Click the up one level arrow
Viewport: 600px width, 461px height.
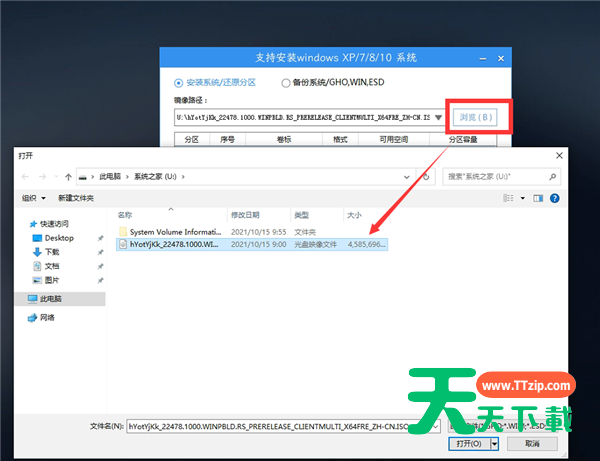tap(68, 176)
